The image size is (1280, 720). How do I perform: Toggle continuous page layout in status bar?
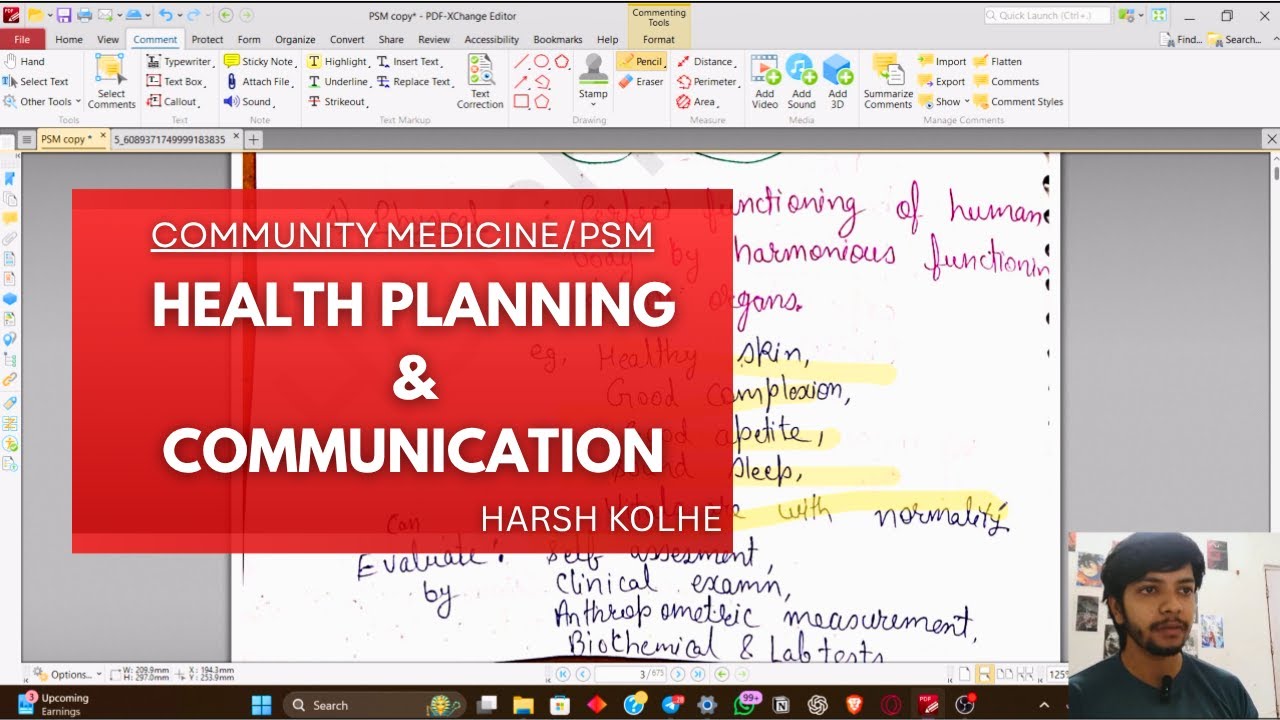pyautogui.click(x=984, y=674)
